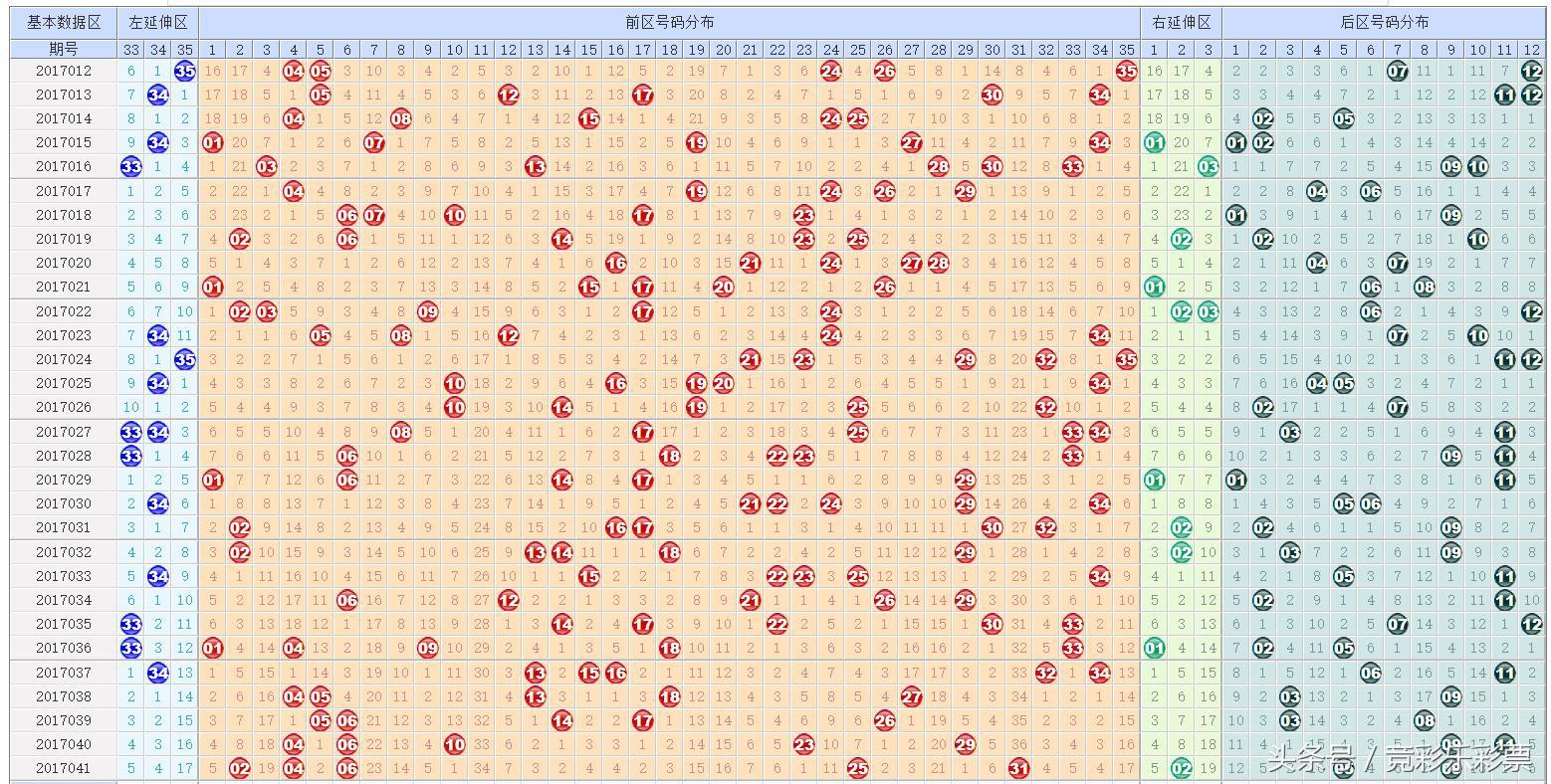
Task: Click red ball 19 in row 2017017
Action: click(x=696, y=191)
